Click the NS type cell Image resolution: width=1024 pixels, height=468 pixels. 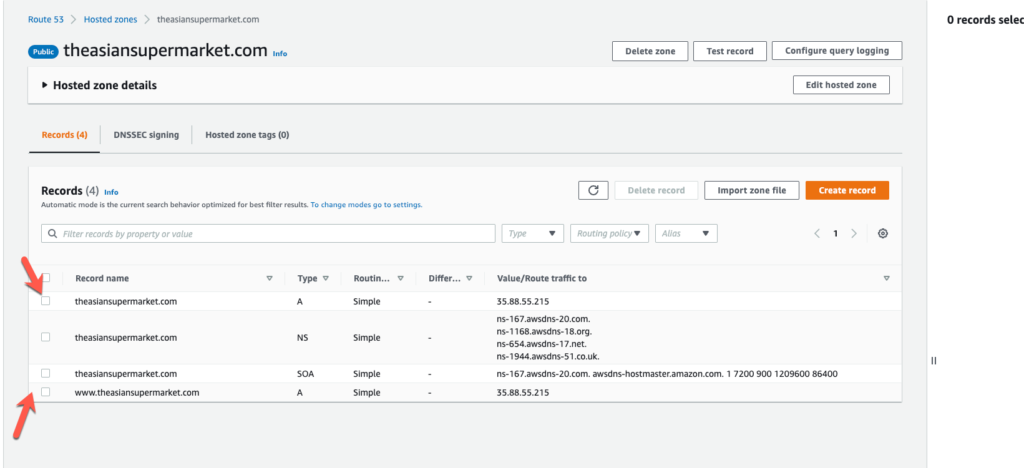pyautogui.click(x=303, y=337)
